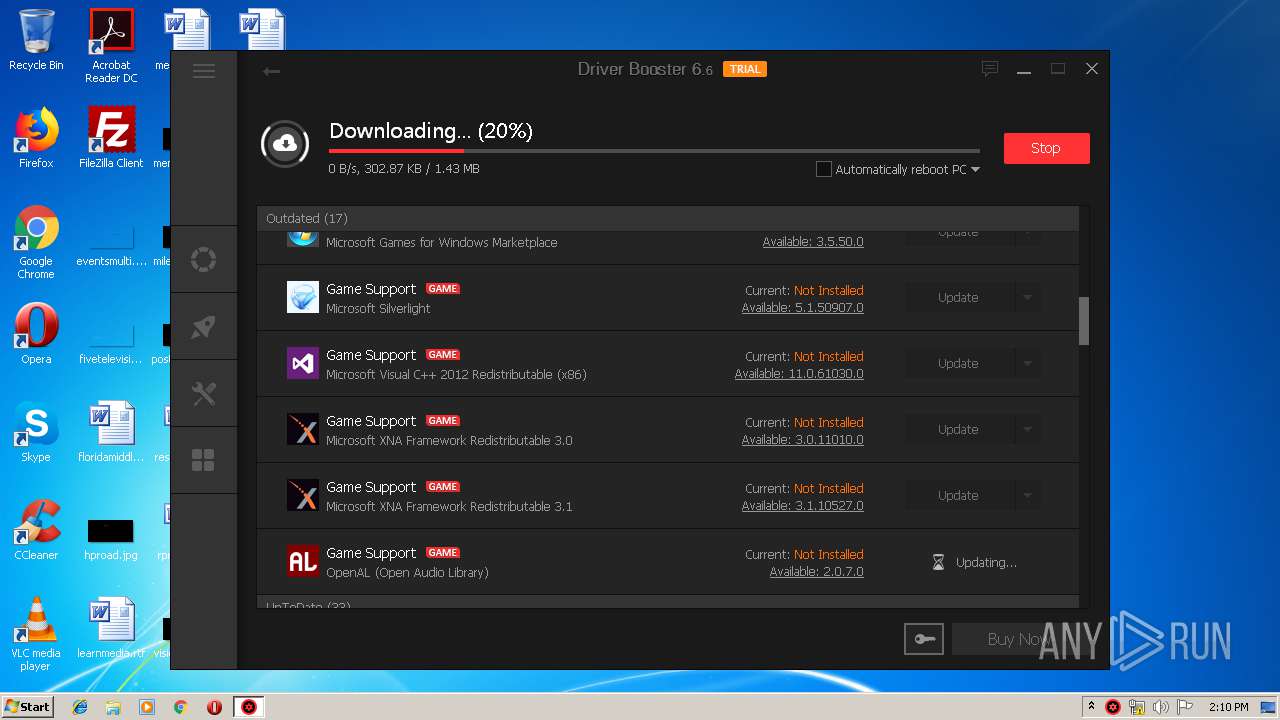Open VLC media player desktop shortcut
1280x720 pixels.
[x=36, y=634]
